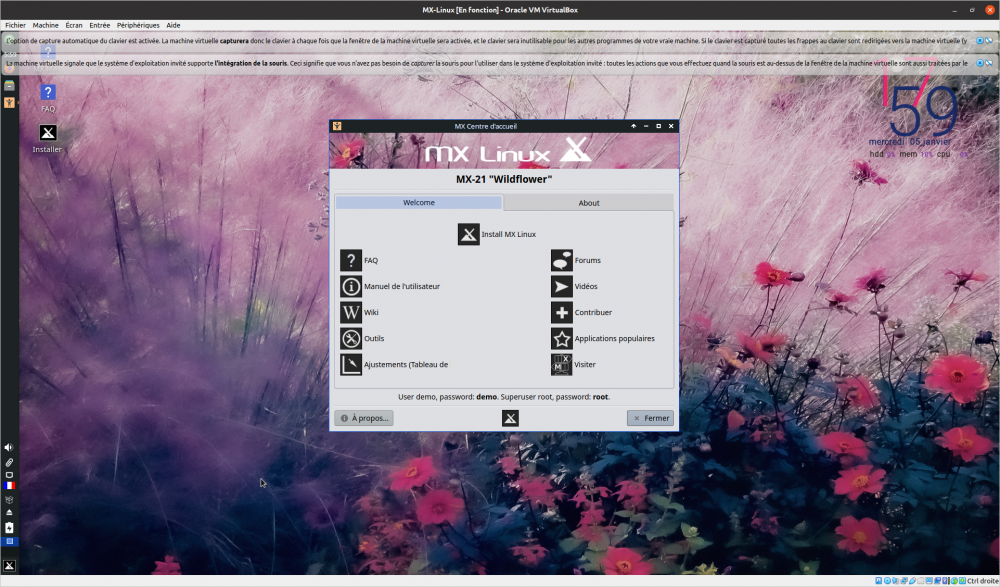The width and height of the screenshot is (1000, 587).
Task: Dismiss the keyboard capture notification
Action: 980,40
